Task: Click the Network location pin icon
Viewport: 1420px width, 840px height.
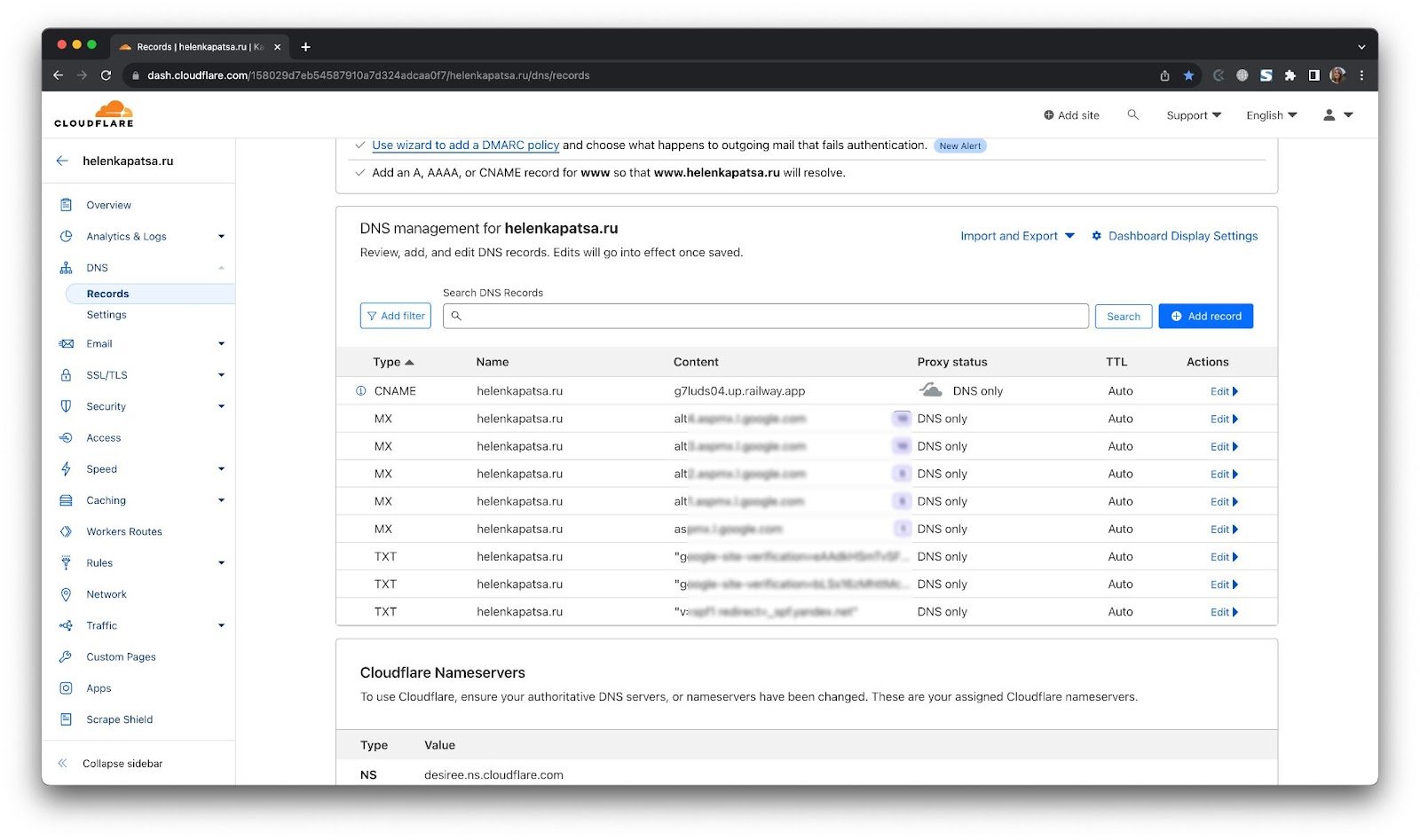Action: coord(66,594)
